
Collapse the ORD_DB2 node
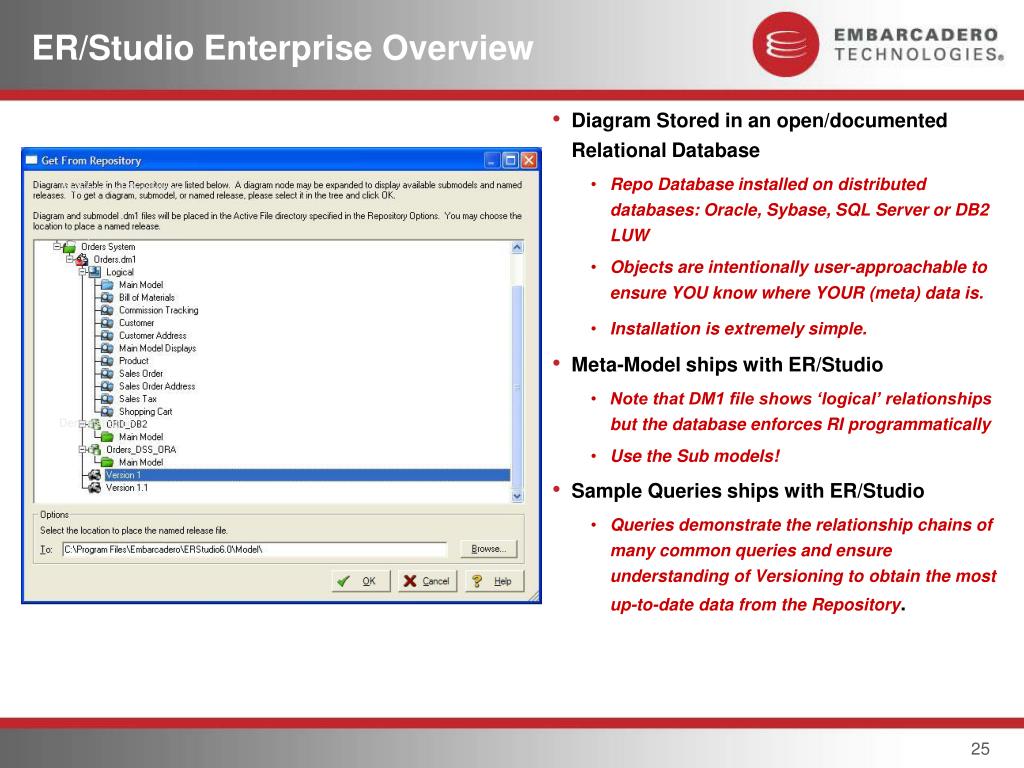point(83,424)
